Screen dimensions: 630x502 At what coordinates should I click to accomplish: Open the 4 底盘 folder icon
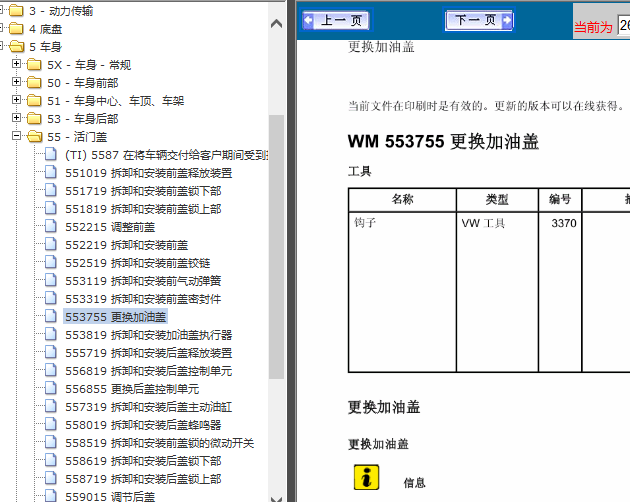(x=16, y=28)
